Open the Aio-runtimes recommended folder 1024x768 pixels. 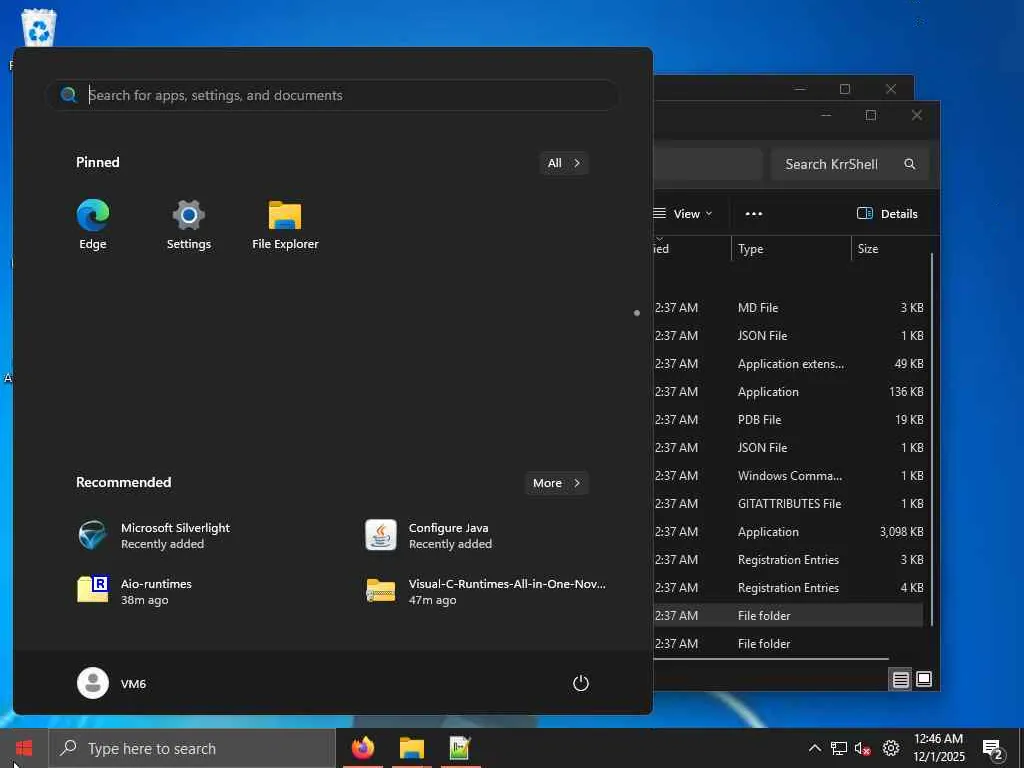tap(135, 591)
